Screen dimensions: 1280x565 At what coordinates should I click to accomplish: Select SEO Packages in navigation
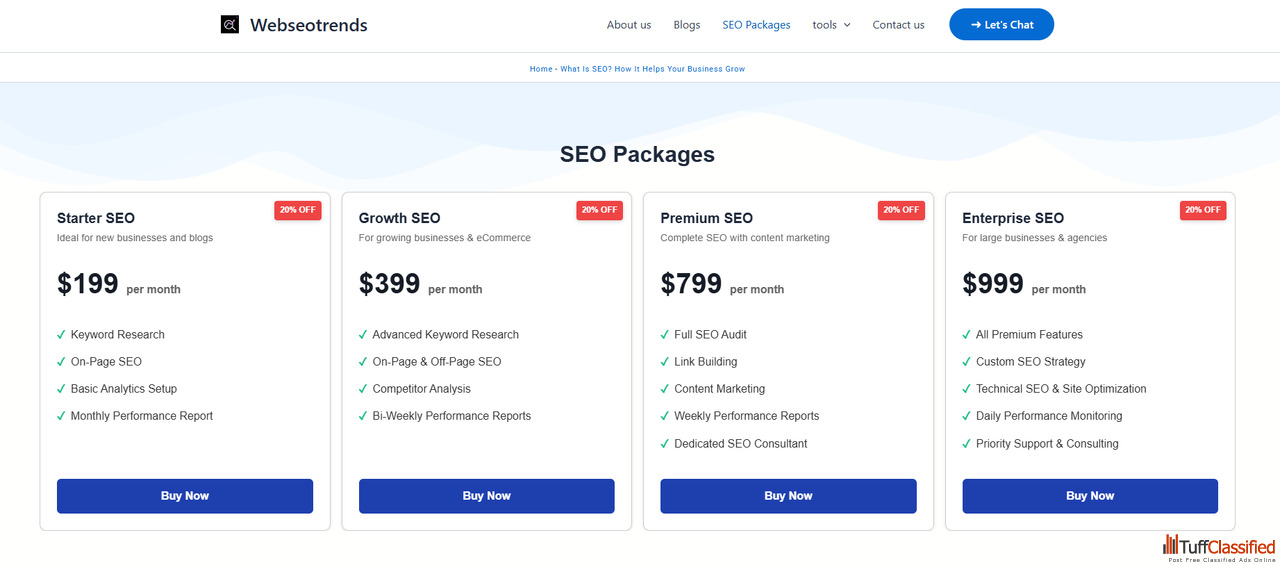(756, 25)
